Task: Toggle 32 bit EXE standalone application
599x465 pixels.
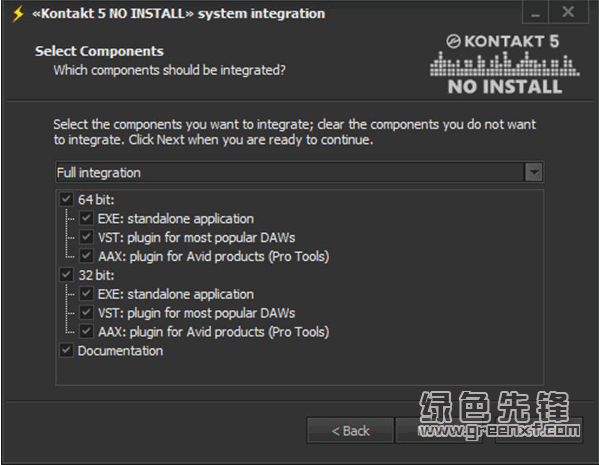Action: tap(86, 293)
